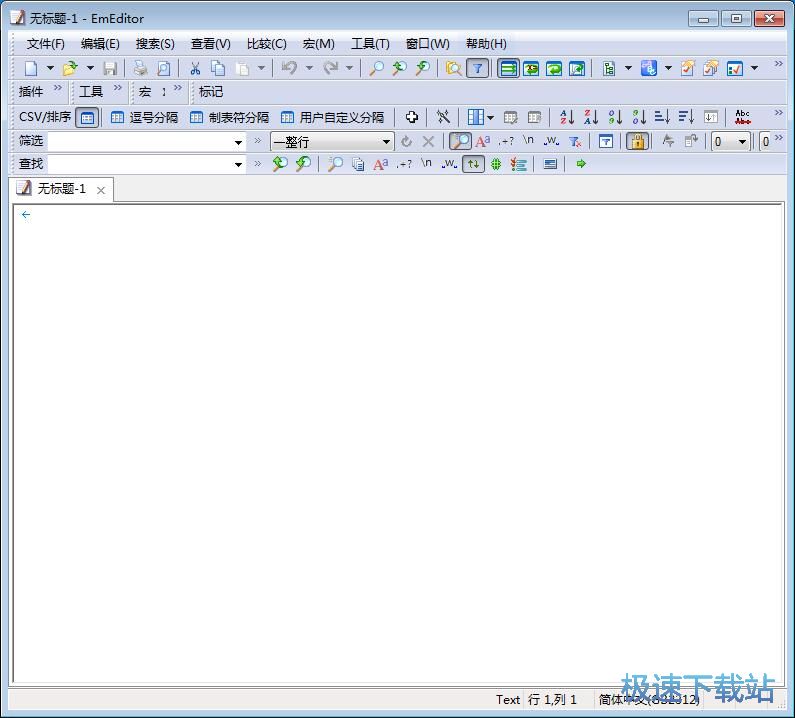Viewport: 795px width, 718px height.
Task: Expand the Open file dropdown arrow
Action: [90, 68]
